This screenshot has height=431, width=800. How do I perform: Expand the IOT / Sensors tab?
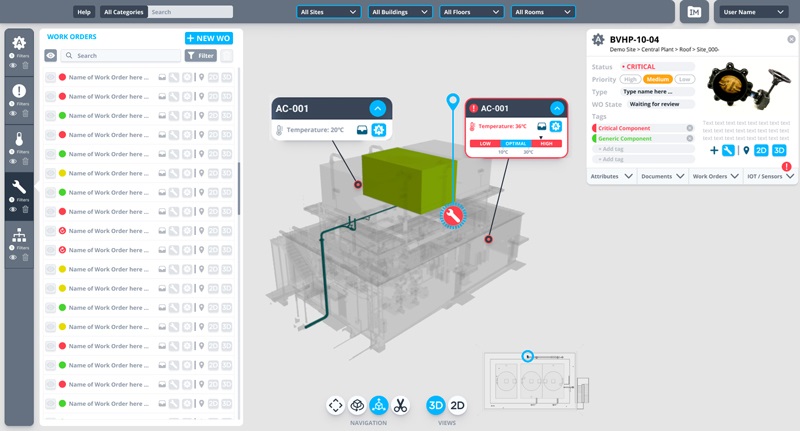pyautogui.click(x=770, y=176)
